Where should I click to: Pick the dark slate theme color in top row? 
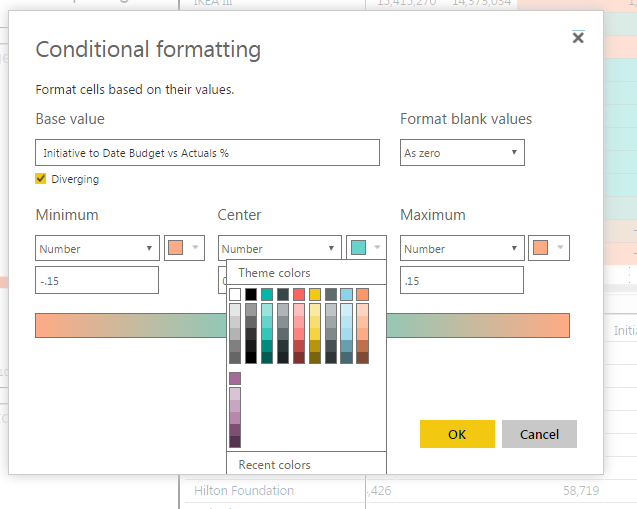[283, 295]
